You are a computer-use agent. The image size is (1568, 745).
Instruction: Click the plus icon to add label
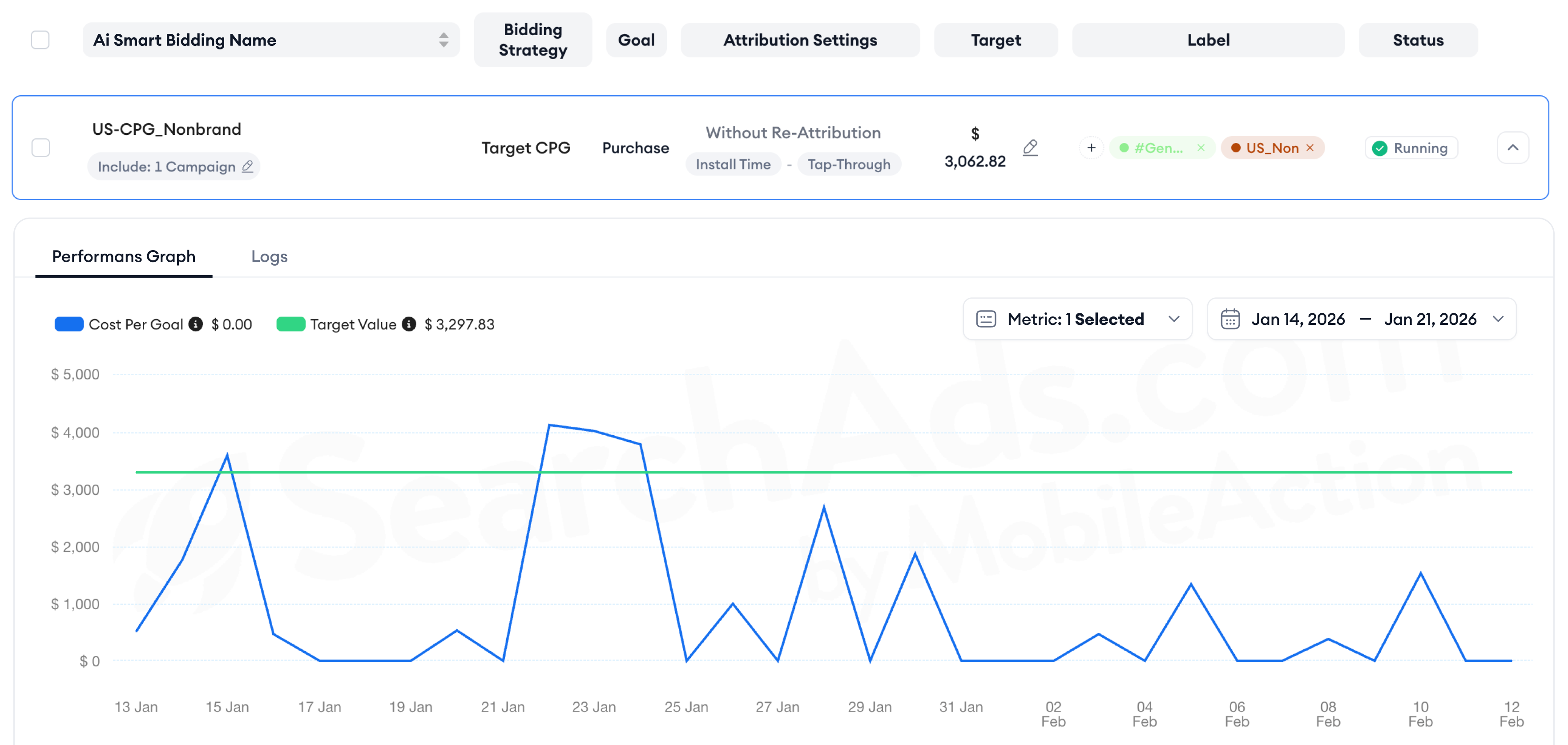click(x=1091, y=148)
